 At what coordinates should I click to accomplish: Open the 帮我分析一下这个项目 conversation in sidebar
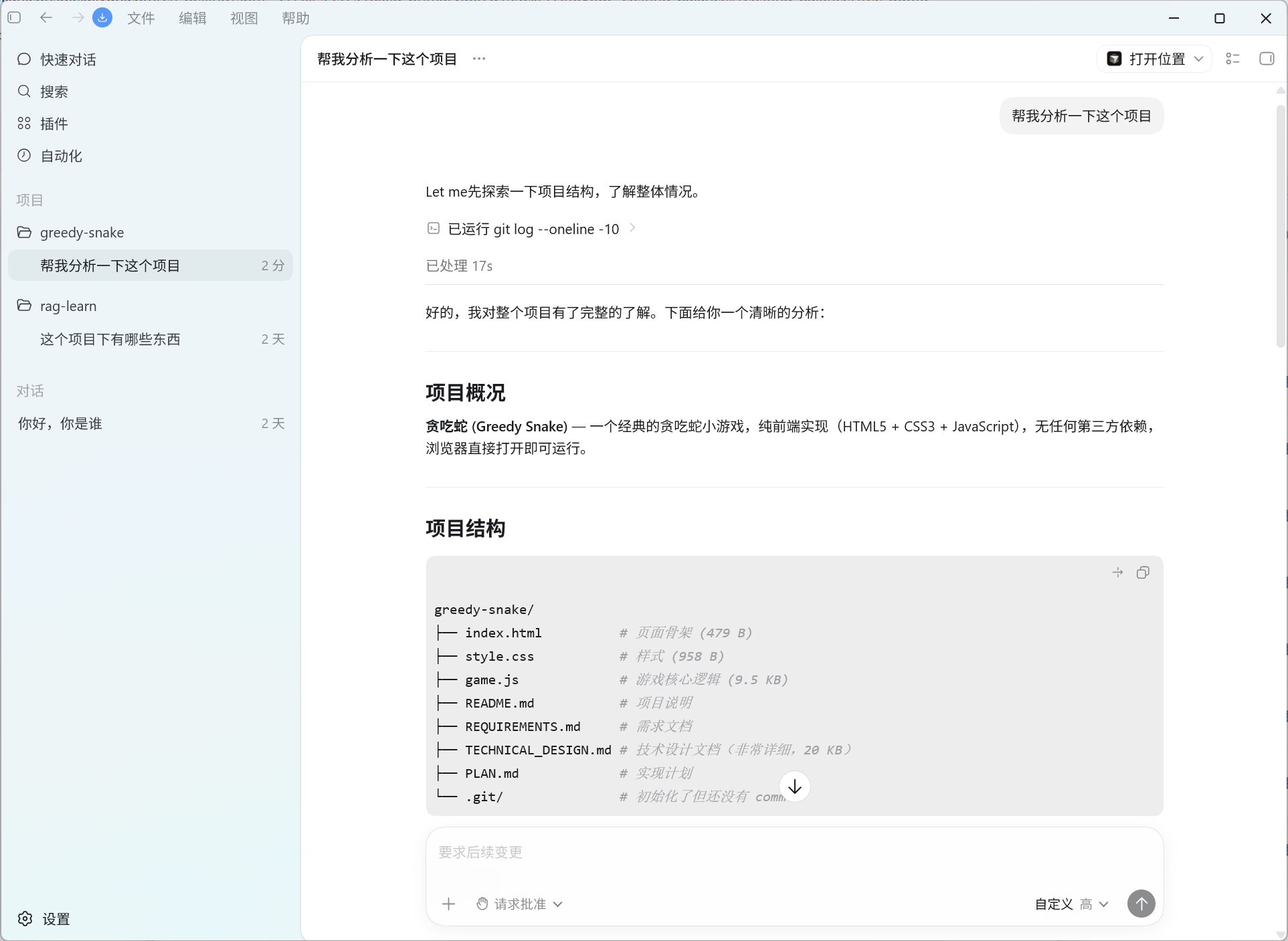coord(151,266)
